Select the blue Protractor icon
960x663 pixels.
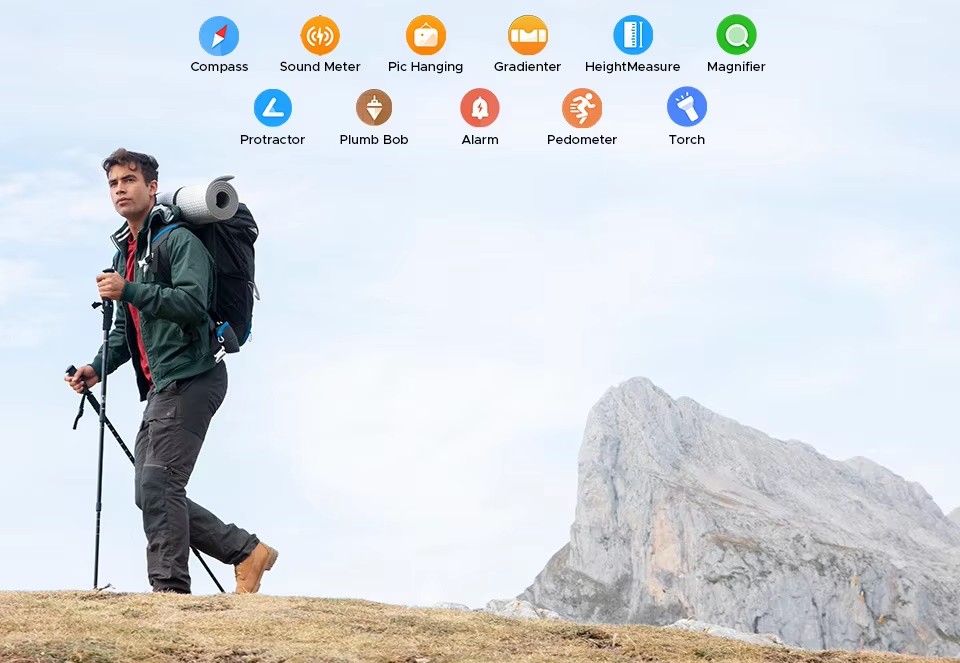pos(272,108)
